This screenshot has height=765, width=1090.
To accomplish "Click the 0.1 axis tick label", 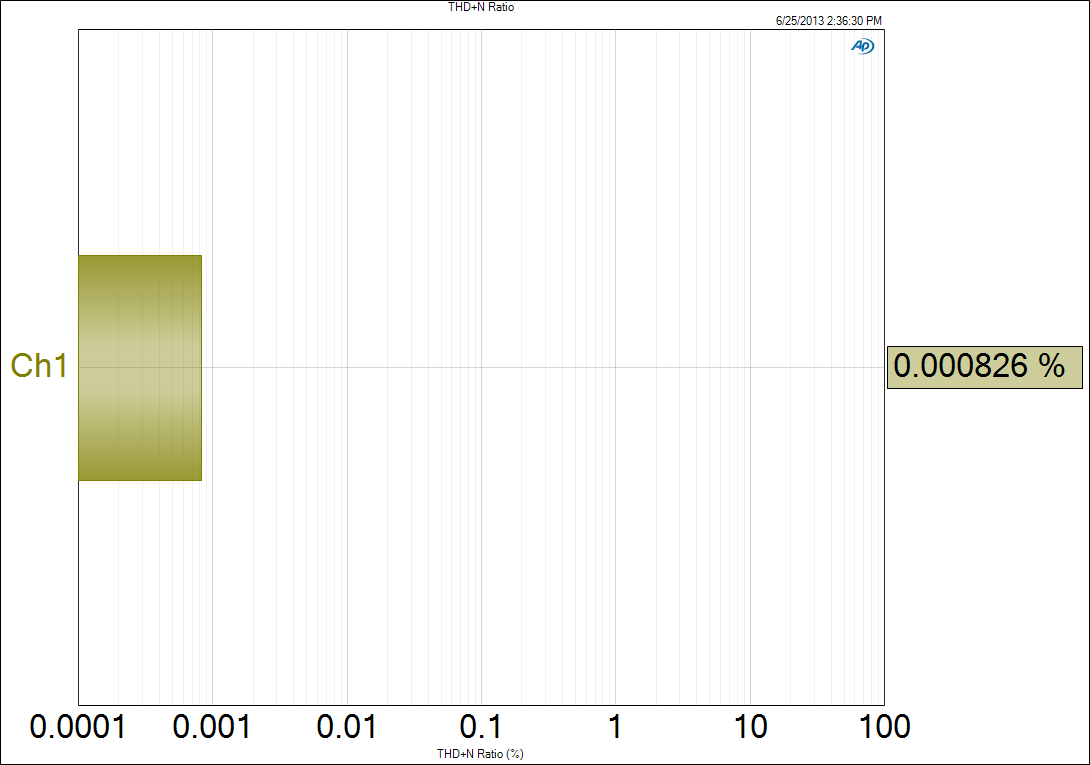I will [x=480, y=727].
